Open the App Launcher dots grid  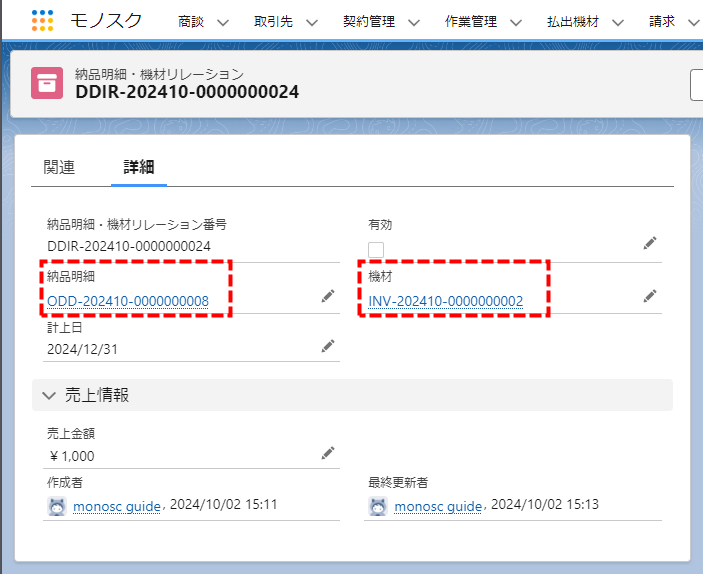coord(42,21)
